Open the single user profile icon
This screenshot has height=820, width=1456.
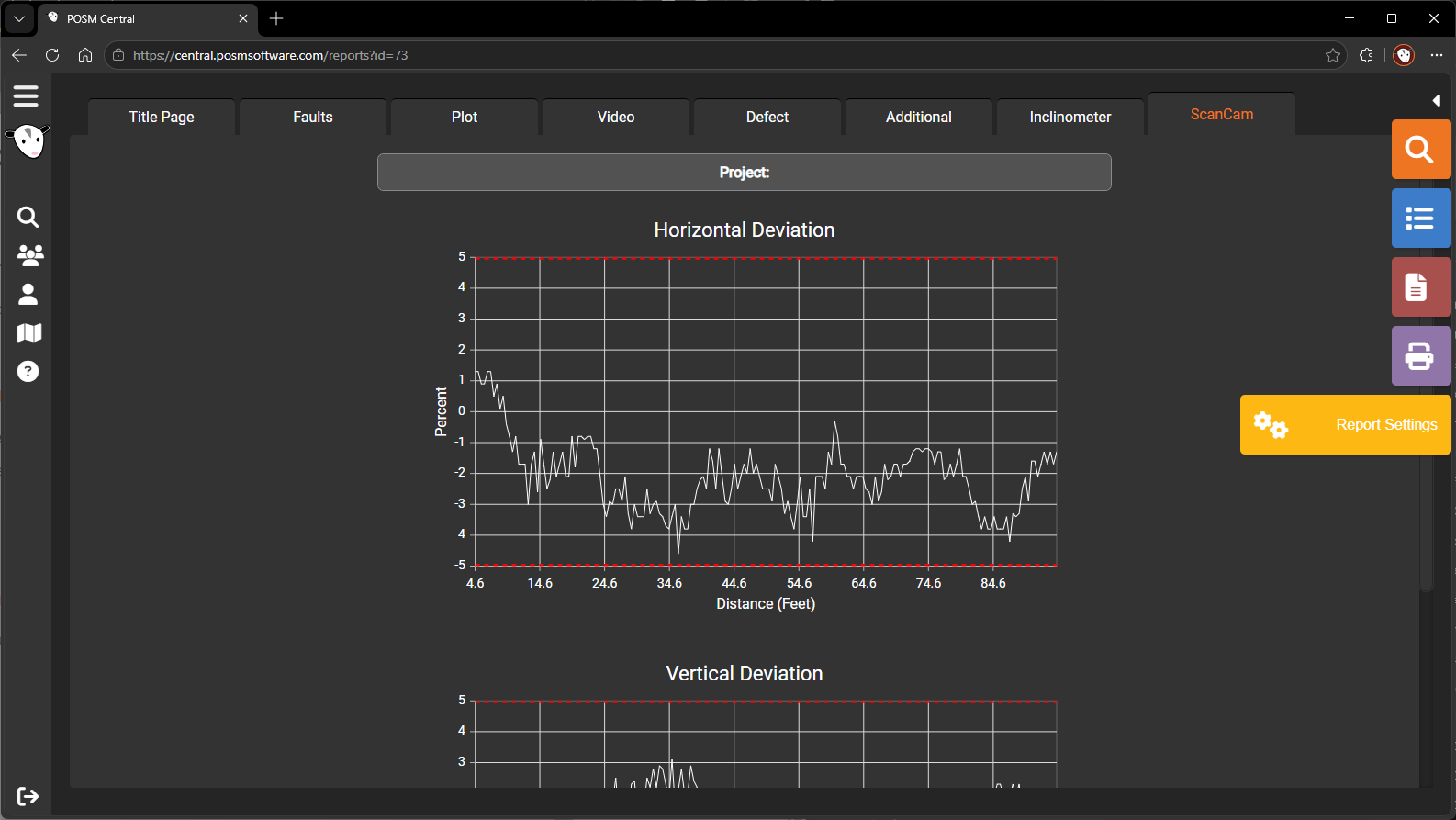tap(28, 294)
